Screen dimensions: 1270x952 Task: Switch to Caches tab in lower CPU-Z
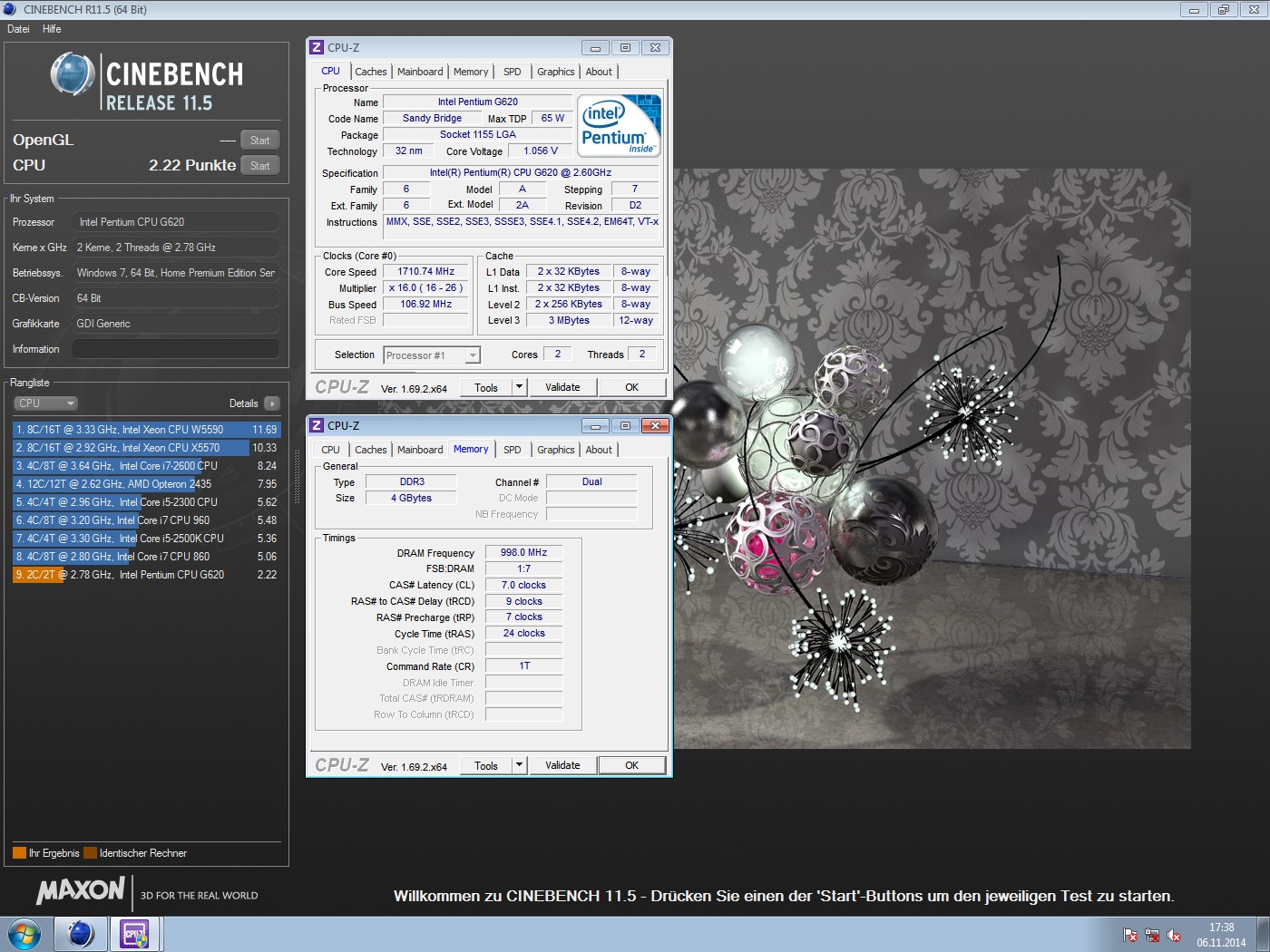click(371, 450)
